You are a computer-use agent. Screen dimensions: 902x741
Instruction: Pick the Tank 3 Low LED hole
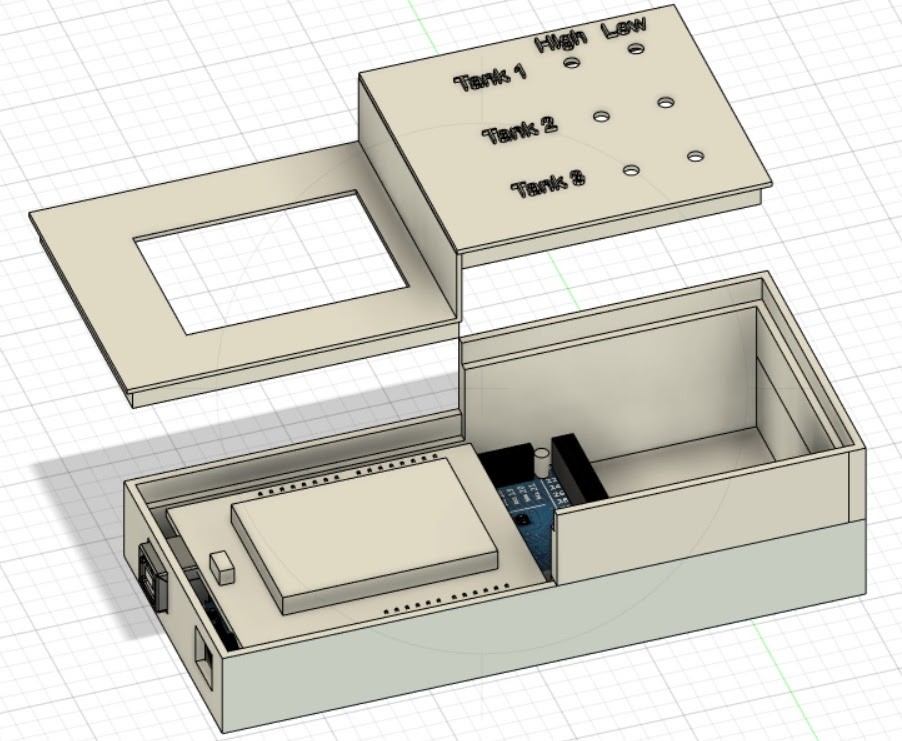696,156
